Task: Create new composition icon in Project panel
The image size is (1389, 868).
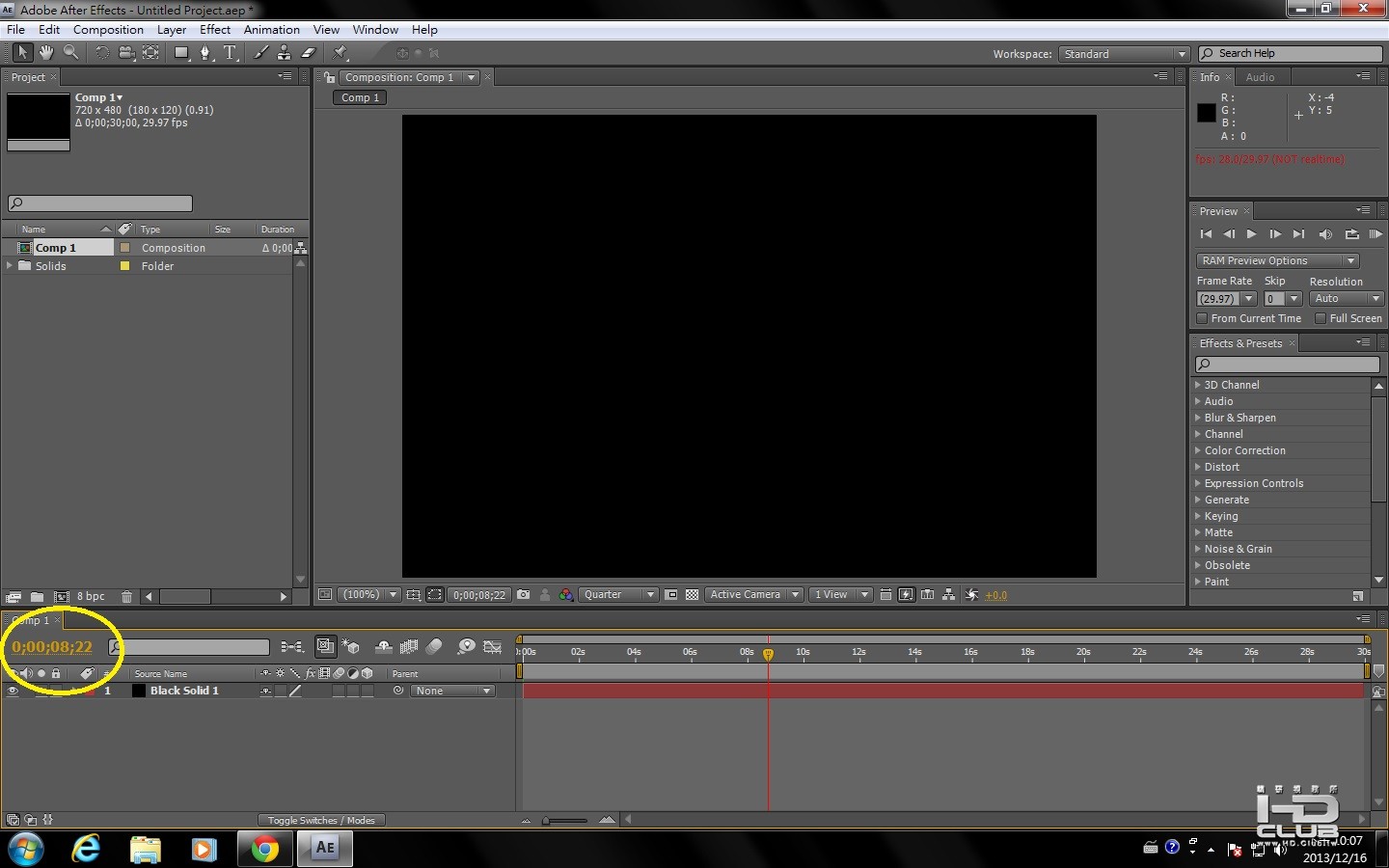Action: click(x=62, y=597)
